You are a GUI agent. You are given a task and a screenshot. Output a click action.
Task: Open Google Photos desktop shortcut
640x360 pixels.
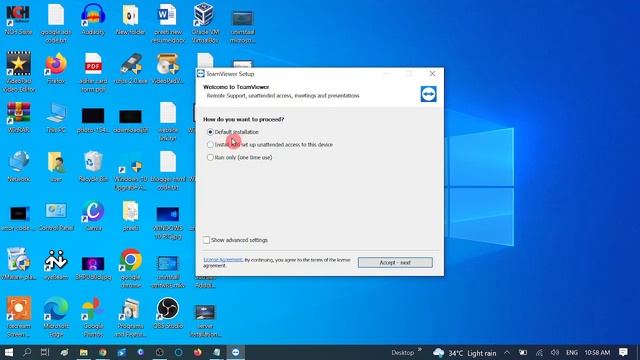(x=93, y=316)
